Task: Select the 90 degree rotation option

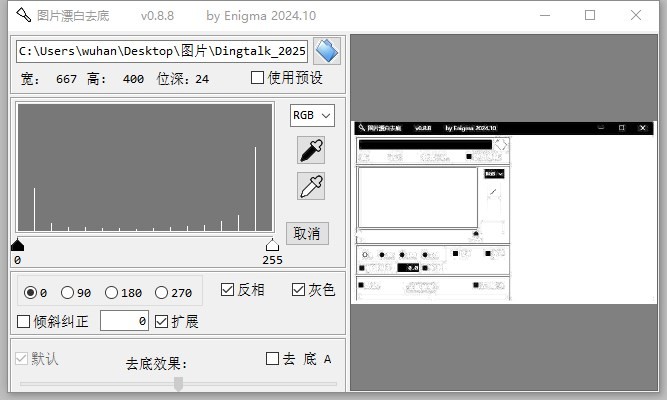Action: [68, 293]
